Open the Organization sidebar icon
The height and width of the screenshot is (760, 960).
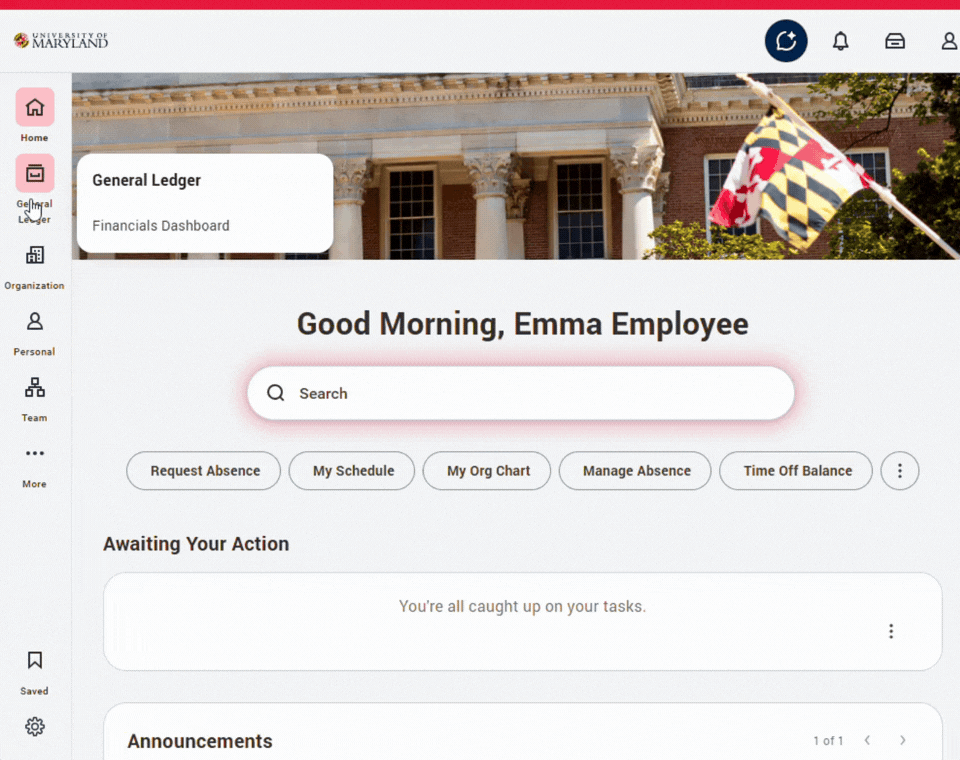35,255
